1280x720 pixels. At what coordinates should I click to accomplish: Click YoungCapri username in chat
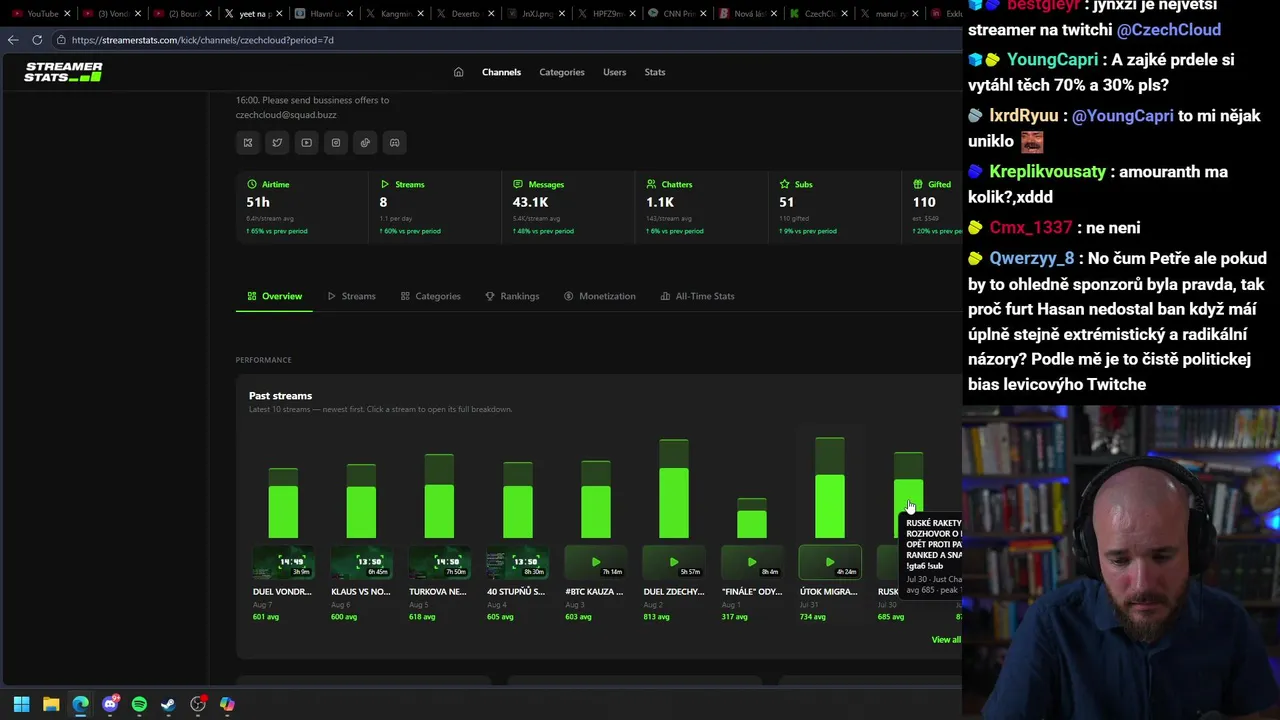1052,60
